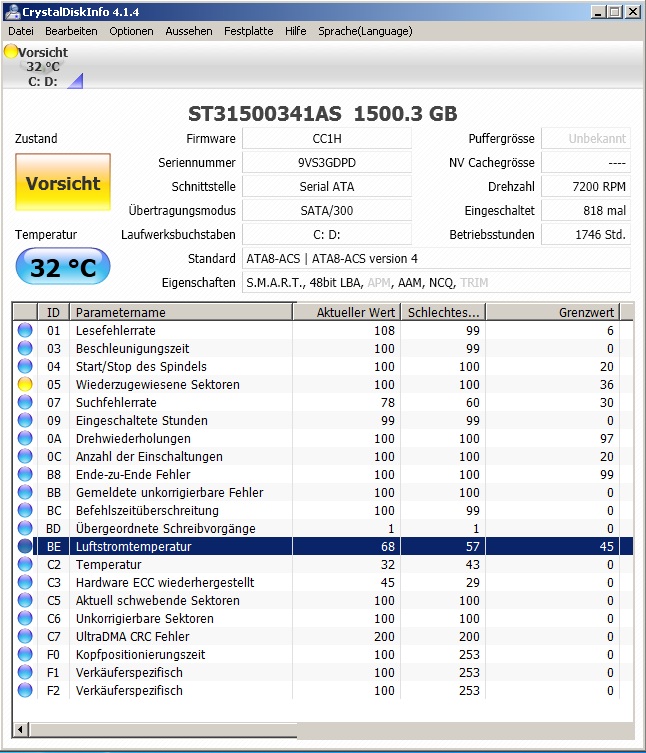Viewport: 646px width, 753px height.
Task: Click the yellow disk status circle at top
Action: (11, 51)
